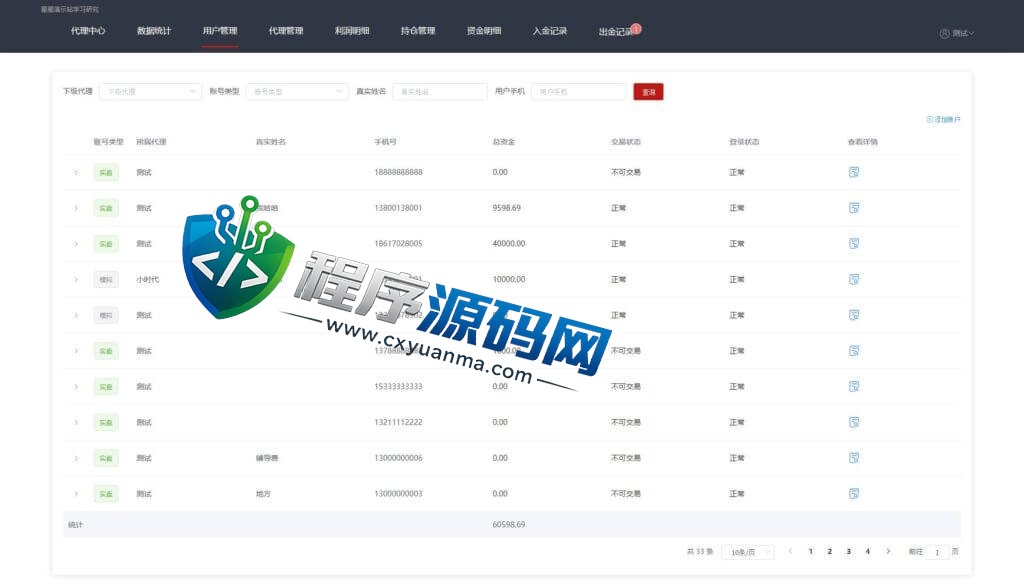1024x586 pixels.
Task: Click total funds value 10000.00
Action: click(509, 279)
